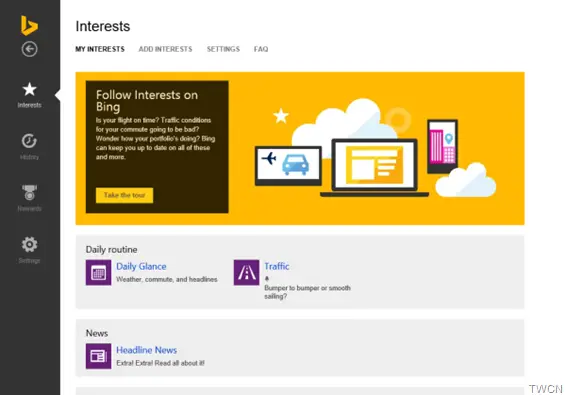Open the FAQ tab
Image resolution: width=566 pixels, height=395 pixels.
pos(261,49)
